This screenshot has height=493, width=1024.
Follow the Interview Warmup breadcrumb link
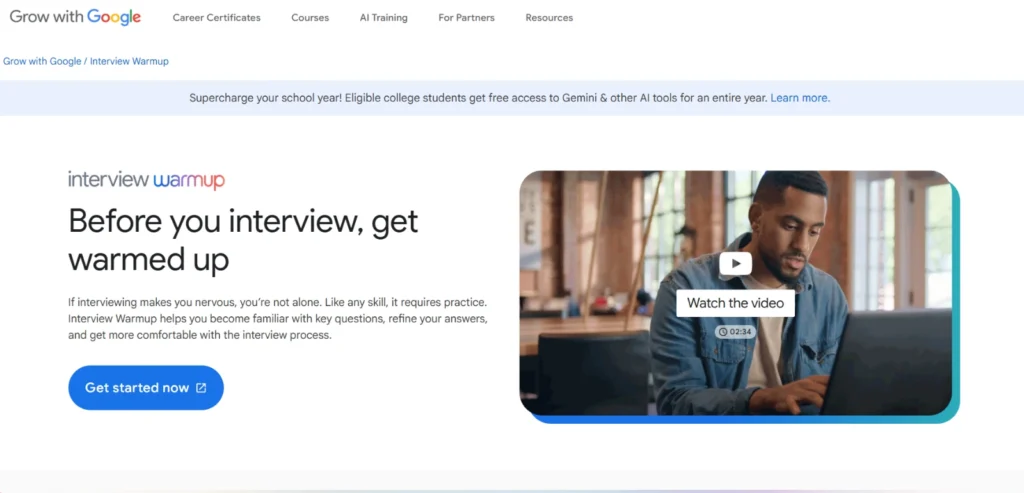(x=129, y=61)
